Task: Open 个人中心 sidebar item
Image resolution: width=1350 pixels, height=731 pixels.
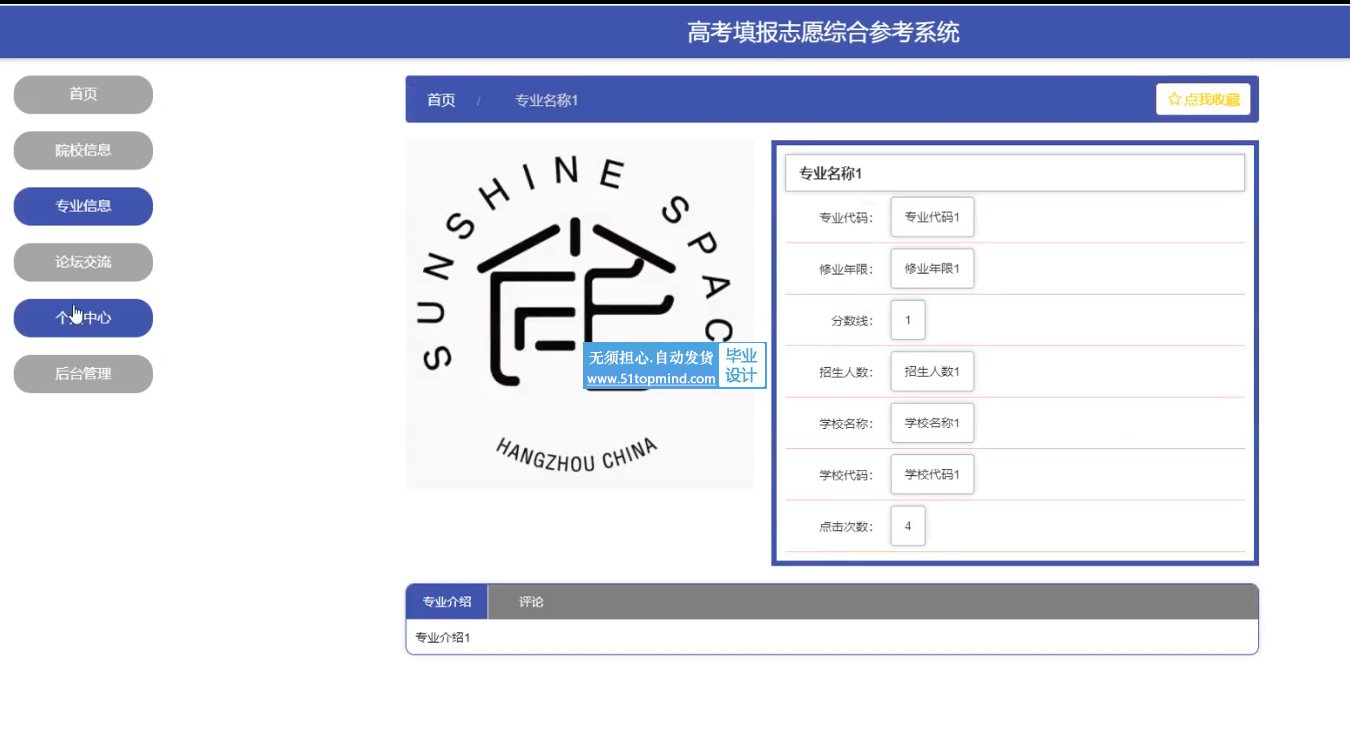Action: [83, 318]
